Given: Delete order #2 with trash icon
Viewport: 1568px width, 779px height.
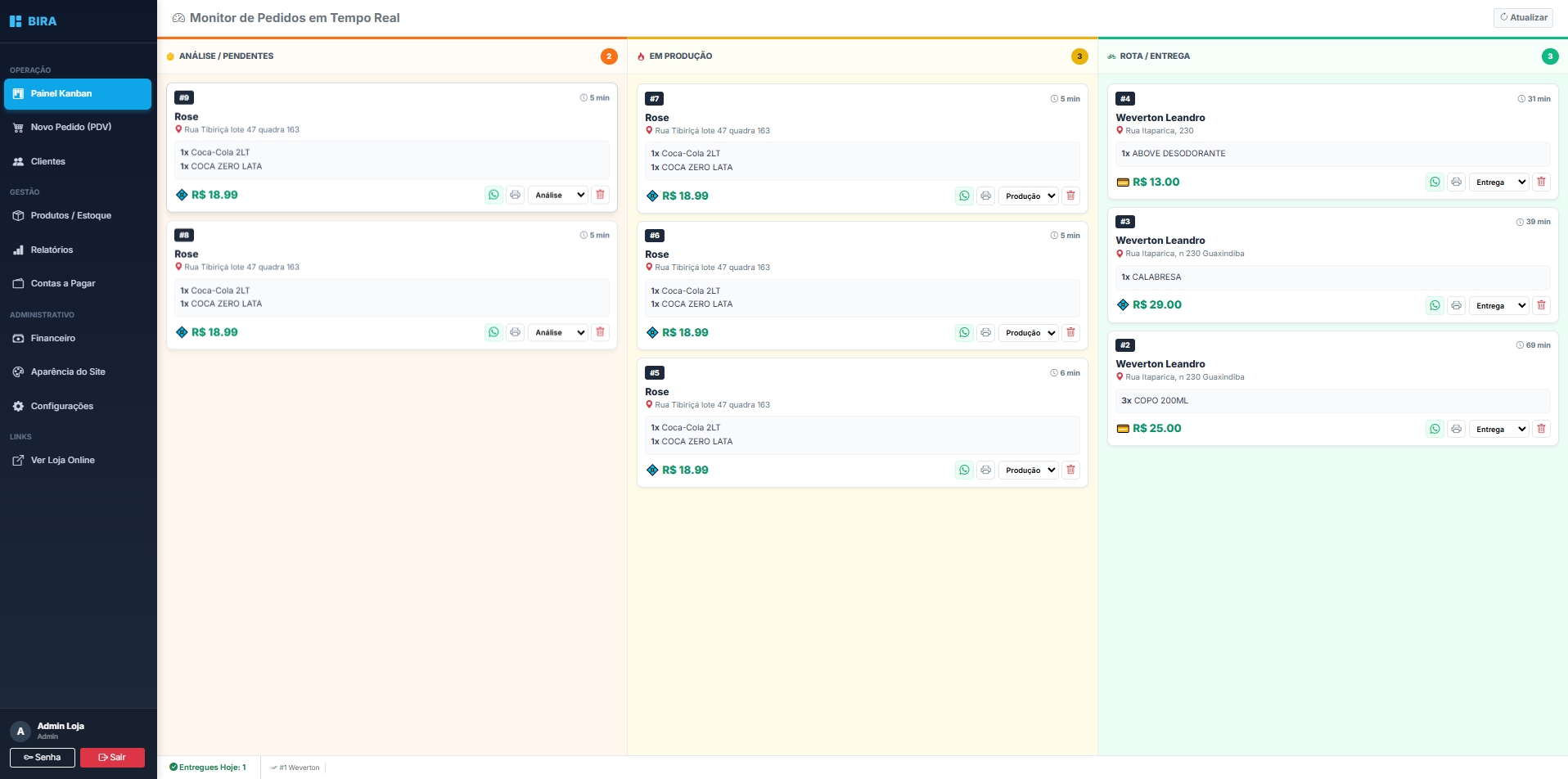Looking at the screenshot, I should click(x=1541, y=429).
